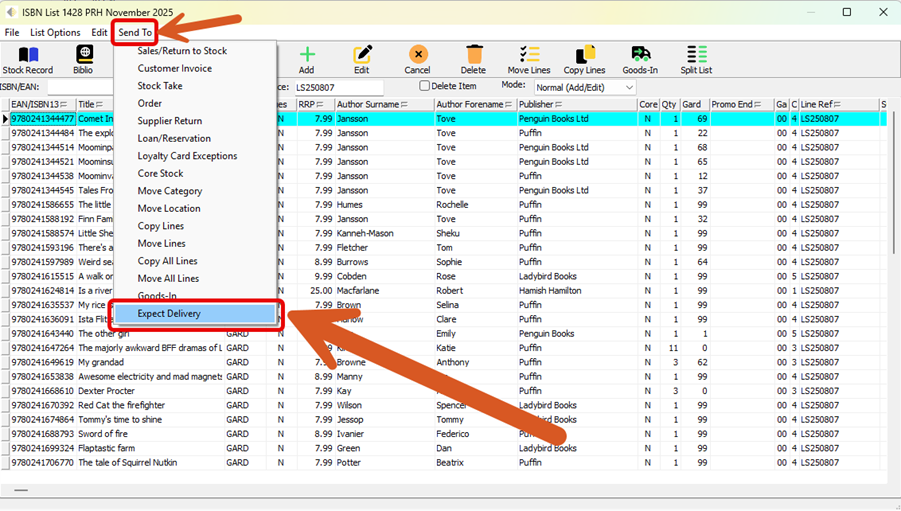Choose Stock Take menu item
The height and width of the screenshot is (511, 901).
[x=160, y=86]
